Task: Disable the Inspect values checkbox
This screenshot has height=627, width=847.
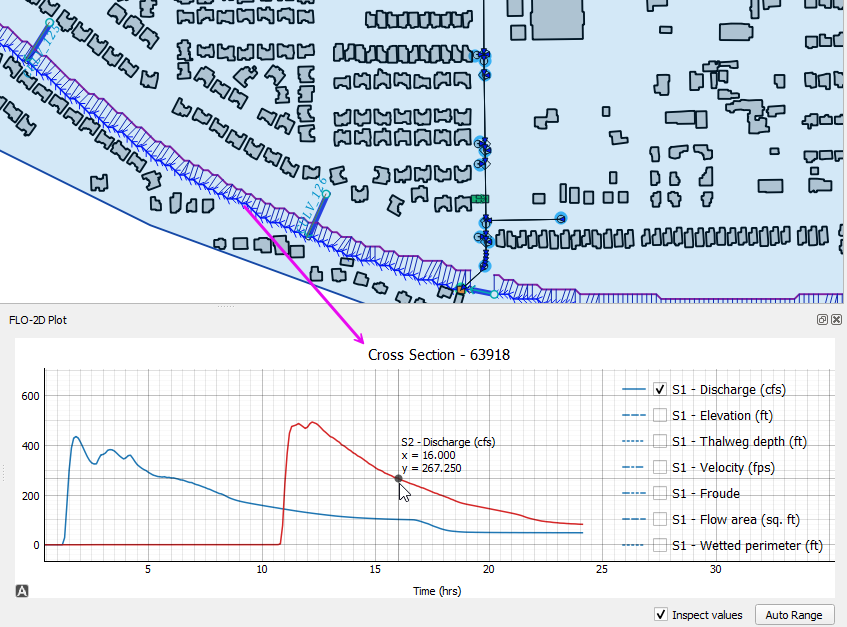Action: click(x=660, y=614)
